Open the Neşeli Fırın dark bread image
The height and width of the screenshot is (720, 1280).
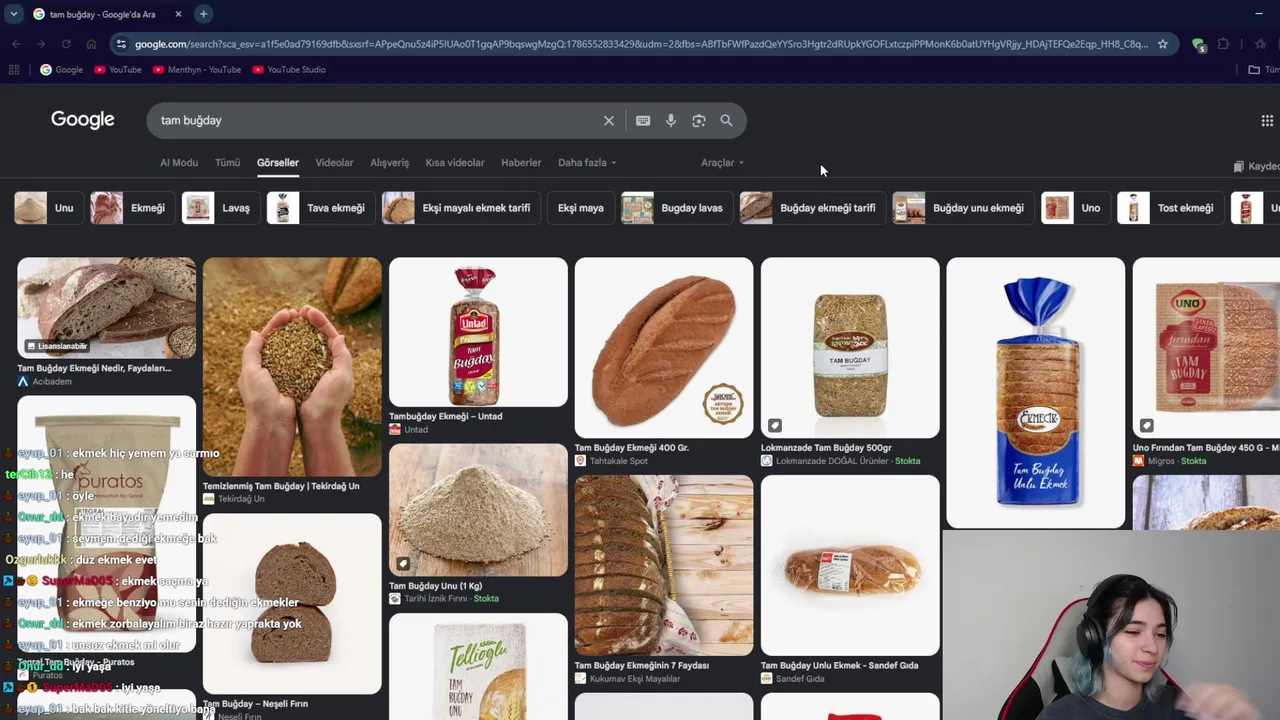(x=292, y=604)
